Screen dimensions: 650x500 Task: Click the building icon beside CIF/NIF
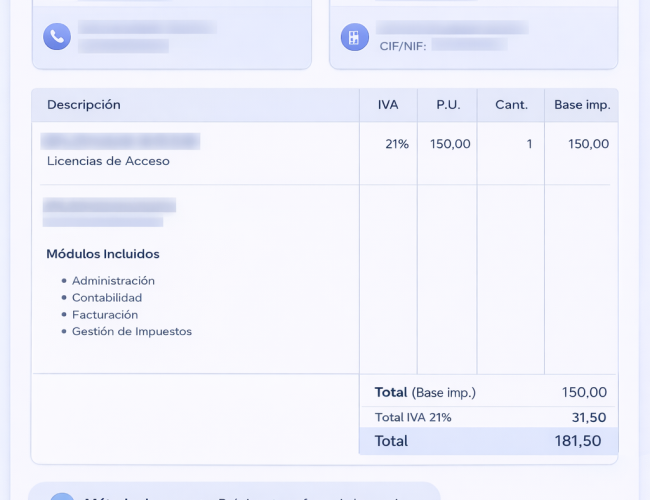[352, 37]
